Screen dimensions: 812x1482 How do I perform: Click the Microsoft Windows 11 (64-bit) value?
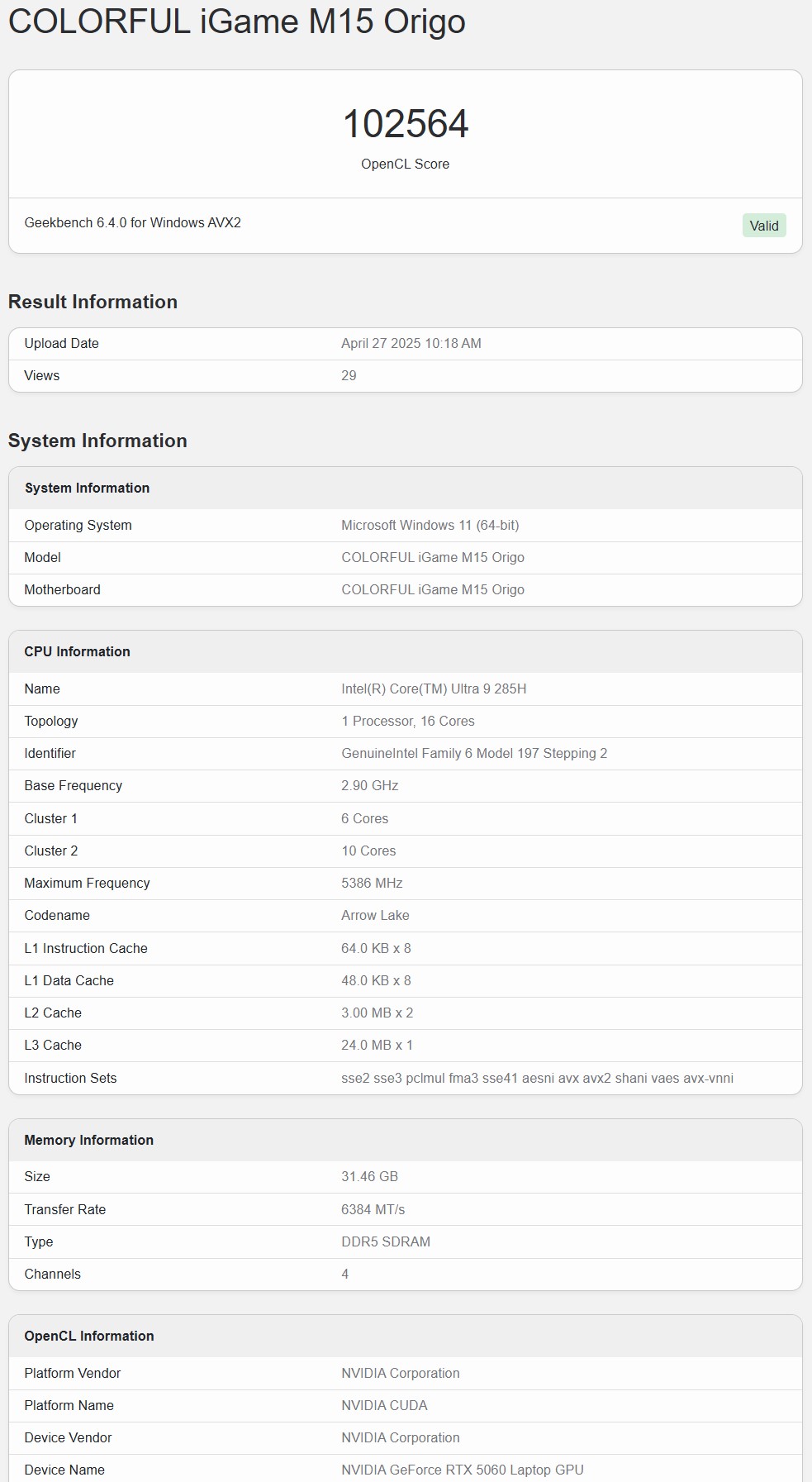point(430,525)
